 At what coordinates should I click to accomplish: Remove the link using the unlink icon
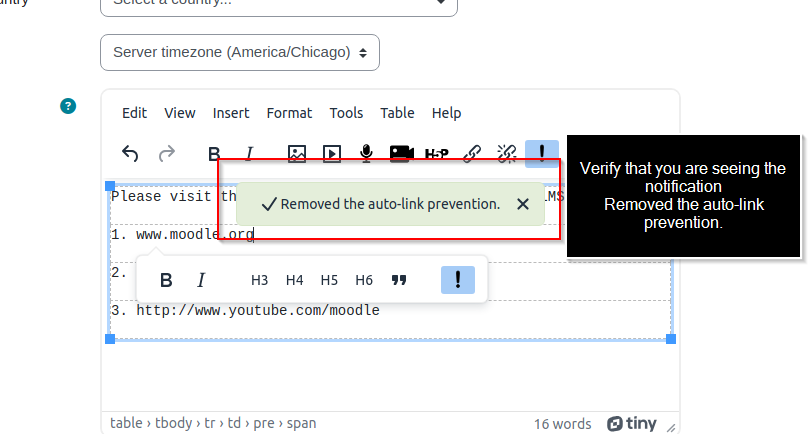tap(507, 154)
